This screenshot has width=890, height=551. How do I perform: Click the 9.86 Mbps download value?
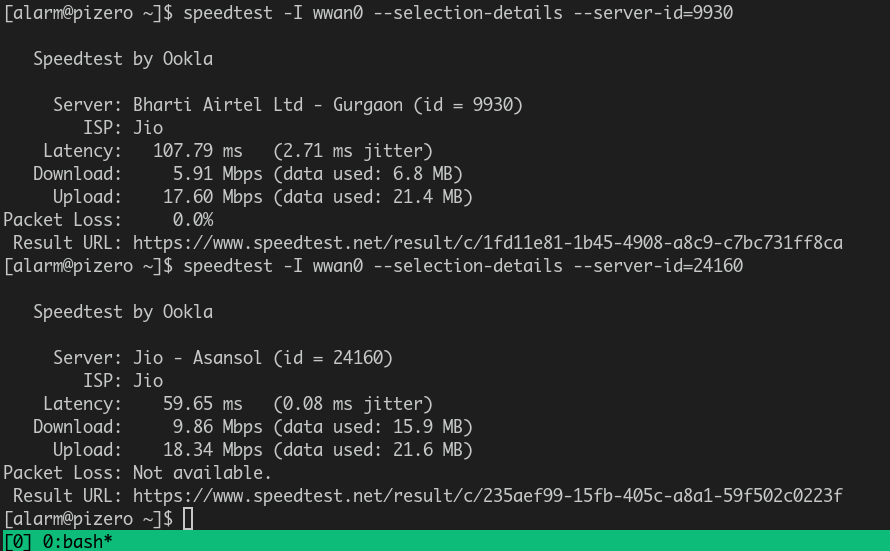217,427
